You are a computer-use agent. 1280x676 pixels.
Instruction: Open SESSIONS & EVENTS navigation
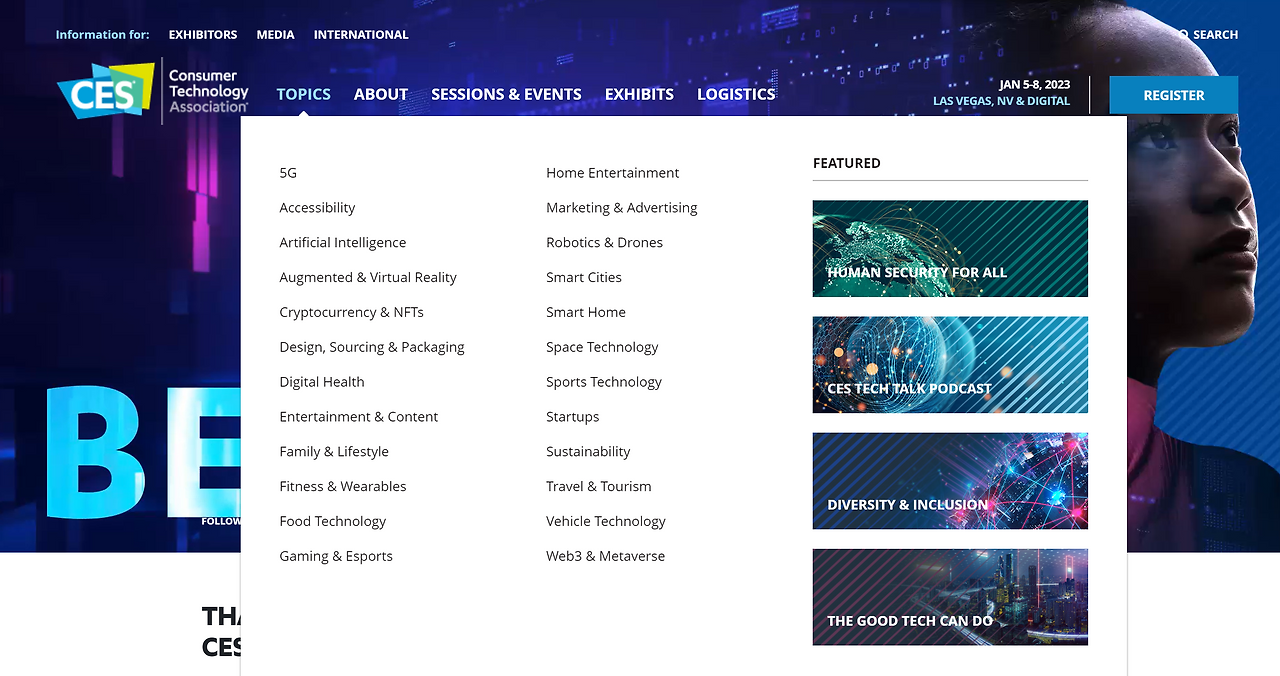506,94
